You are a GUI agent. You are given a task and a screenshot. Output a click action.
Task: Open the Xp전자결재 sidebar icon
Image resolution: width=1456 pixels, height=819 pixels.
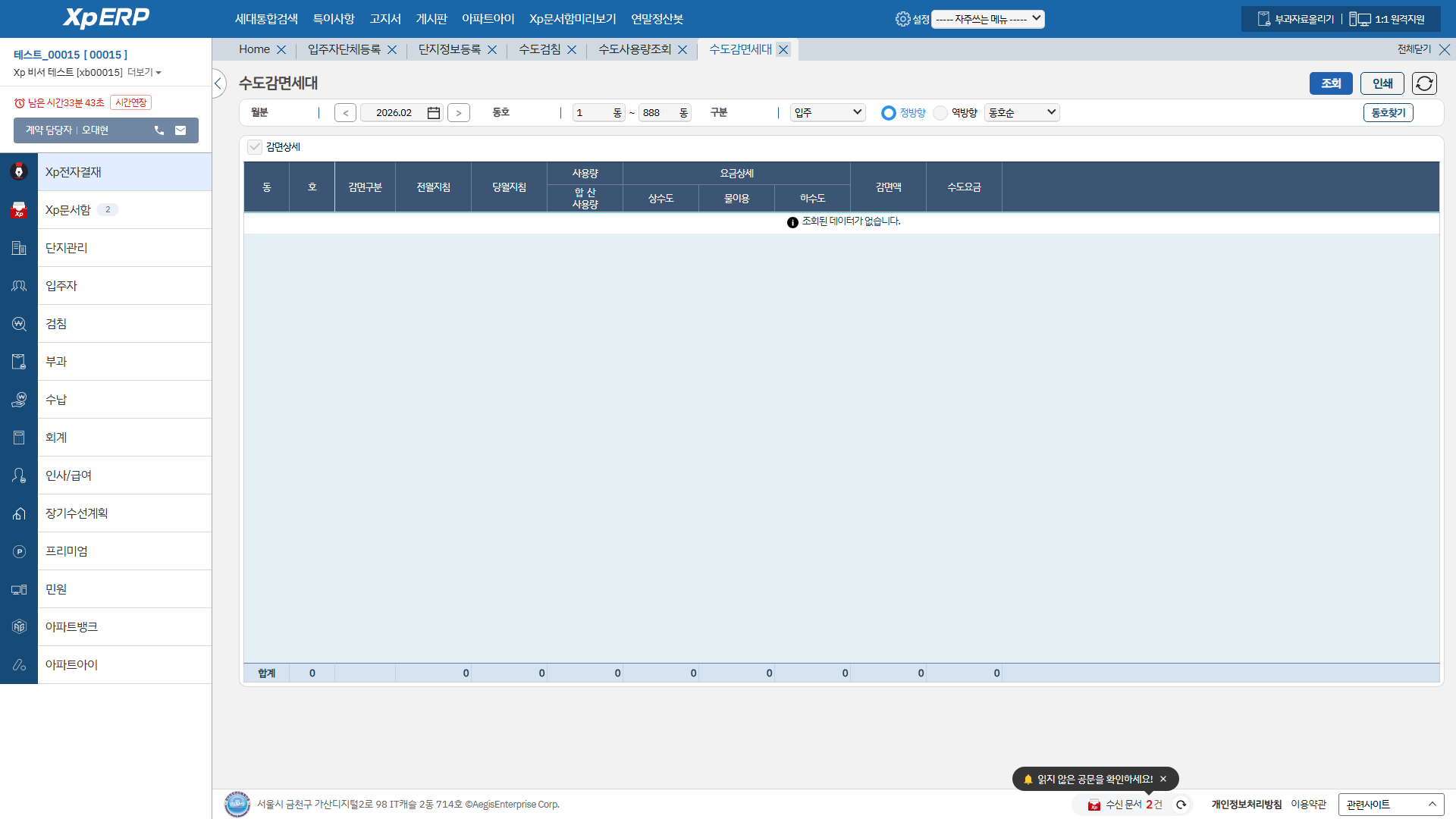coord(19,172)
